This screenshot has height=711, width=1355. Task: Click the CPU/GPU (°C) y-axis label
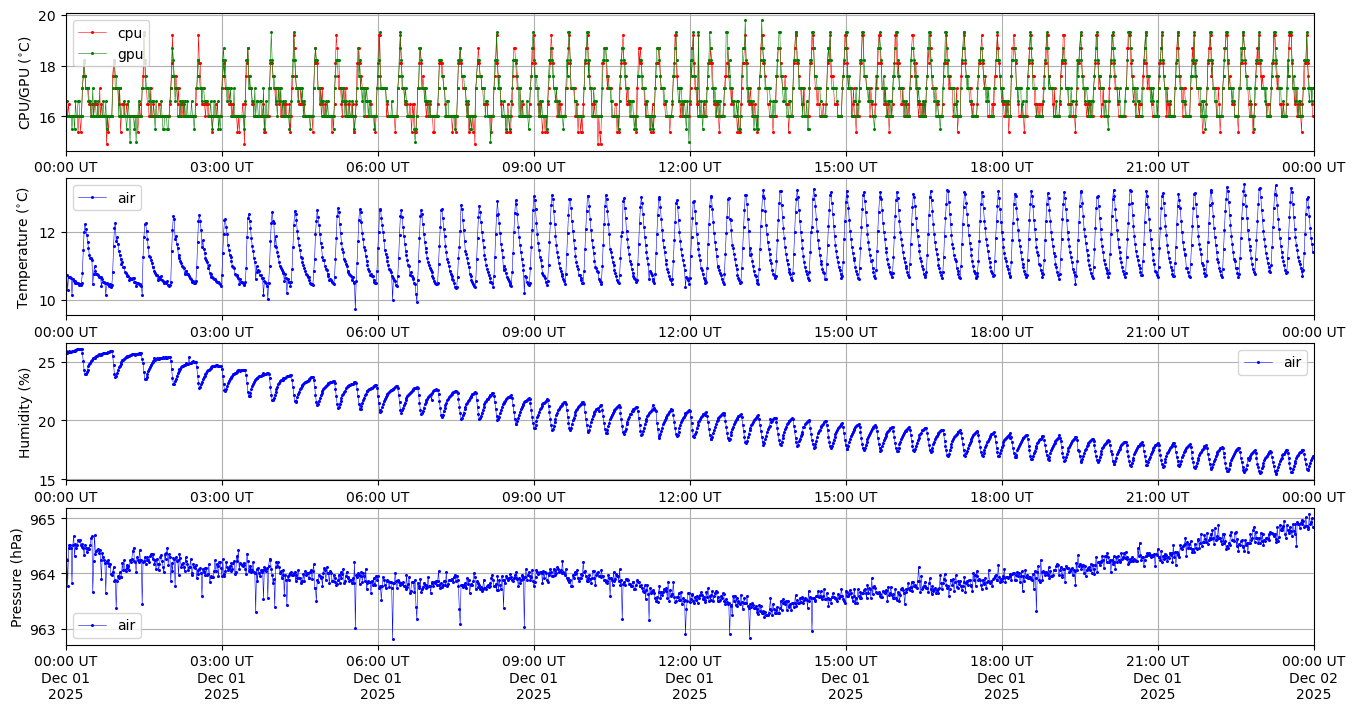pos(25,83)
